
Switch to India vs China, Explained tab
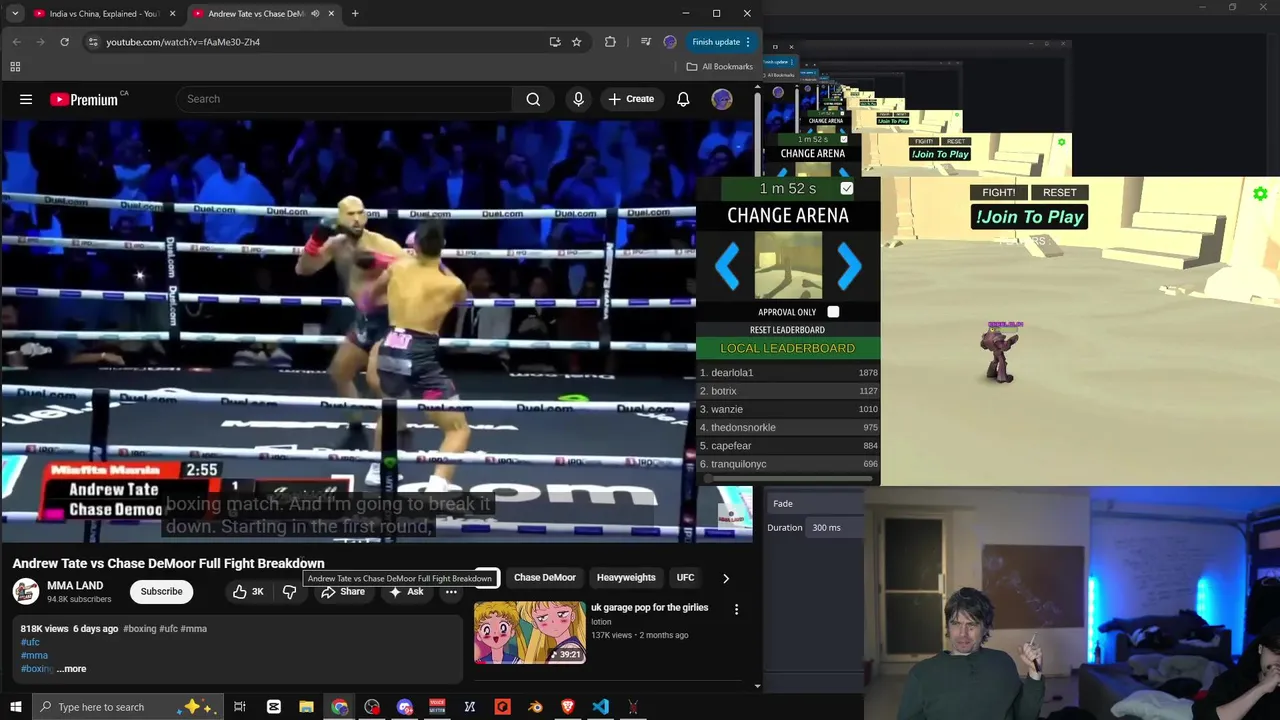(x=105, y=14)
